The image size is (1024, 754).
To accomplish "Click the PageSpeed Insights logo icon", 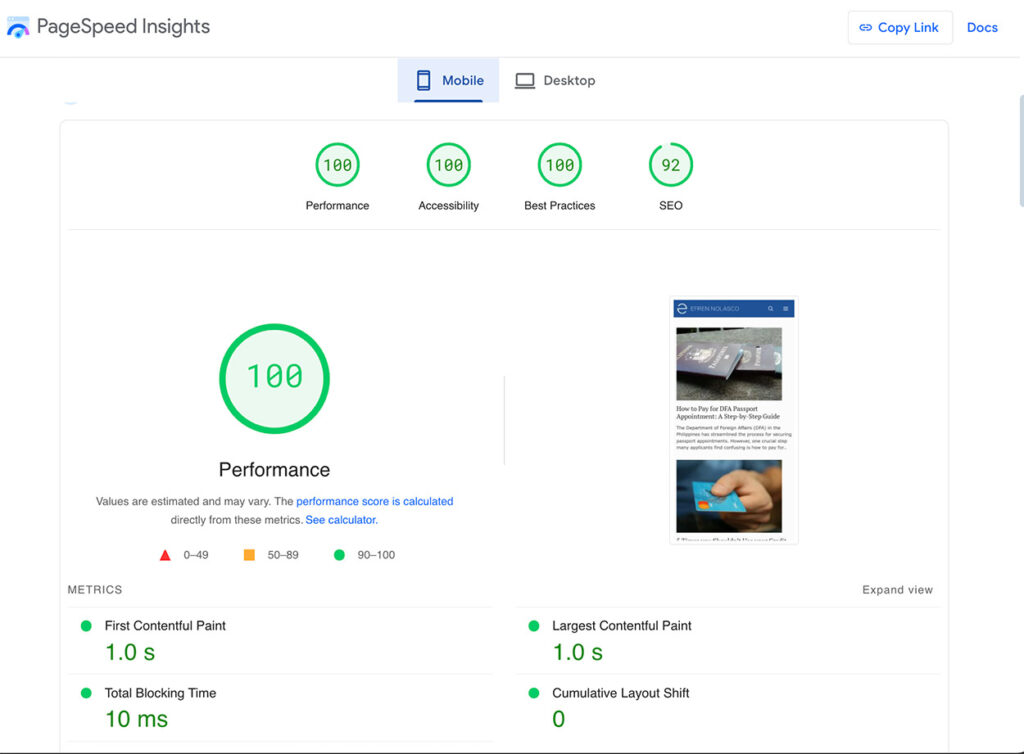I will point(18,27).
